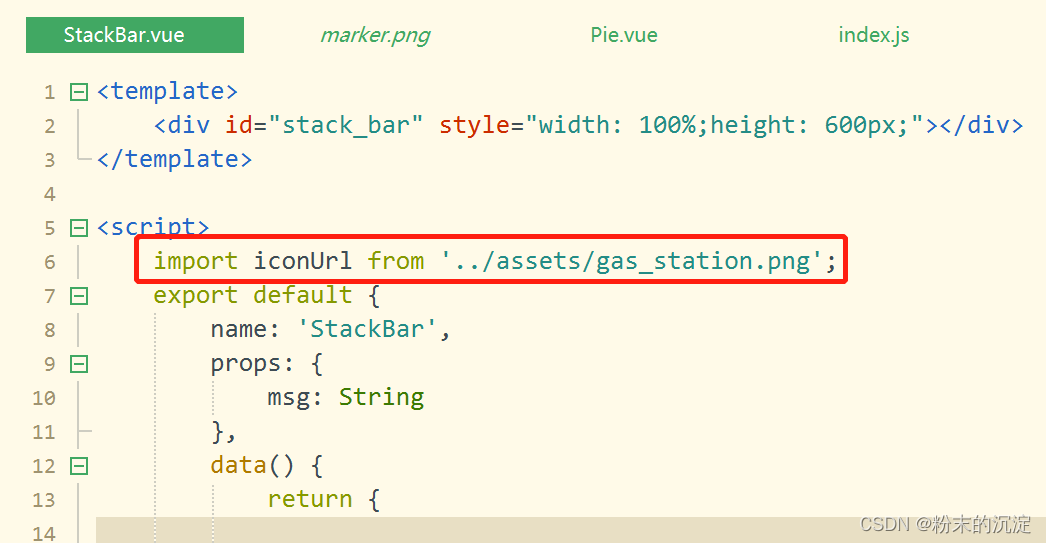Switch to the marker.png tab
1046x543 pixels.
[x=375, y=35]
